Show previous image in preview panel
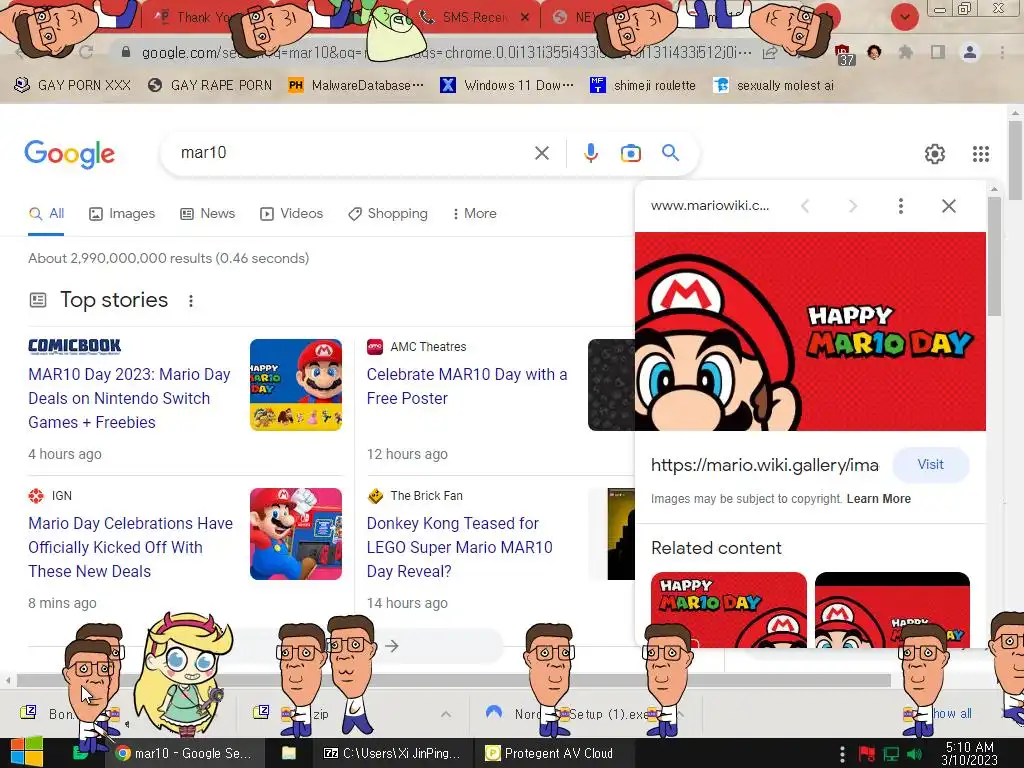 click(x=805, y=206)
